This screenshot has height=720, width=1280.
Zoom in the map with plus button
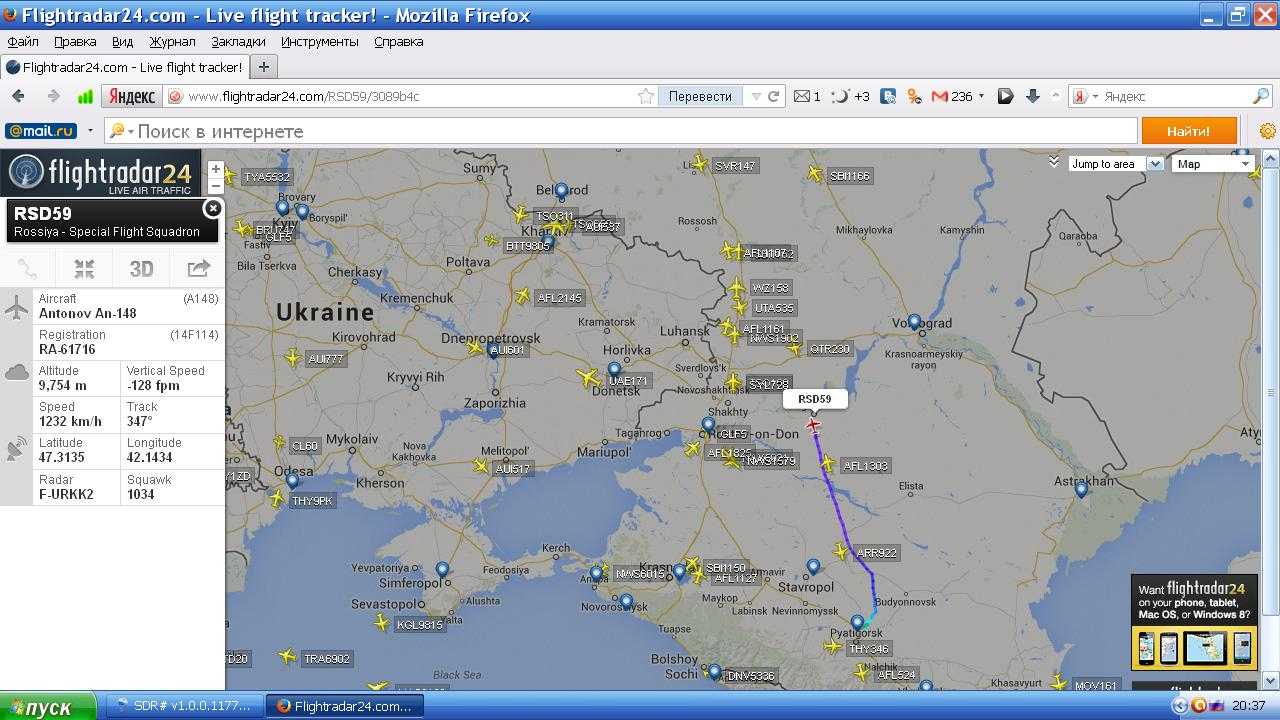coord(216,169)
